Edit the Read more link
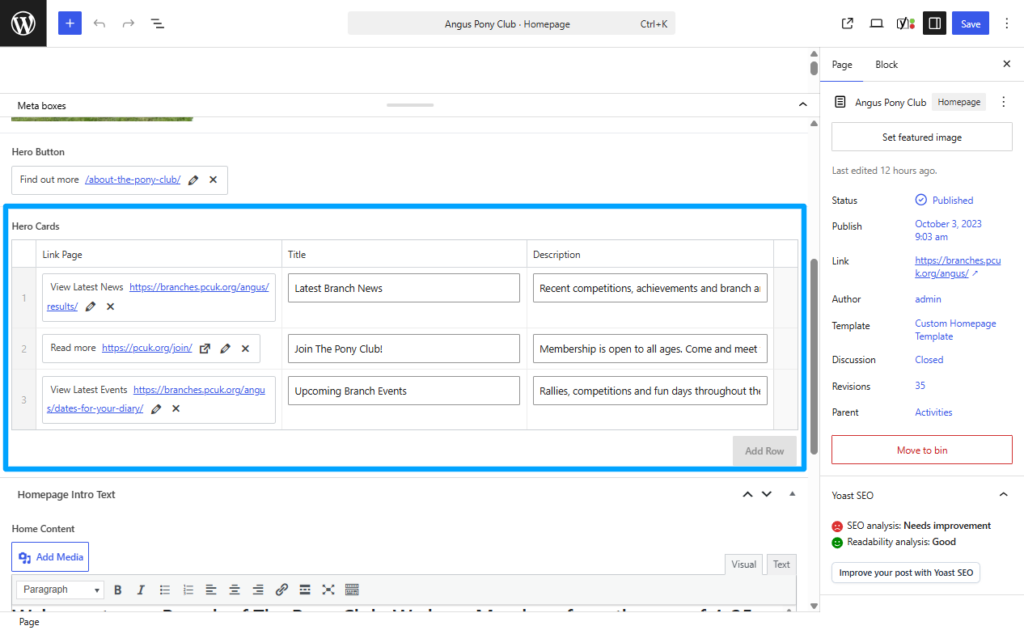This screenshot has width=1024, height=630. (225, 349)
